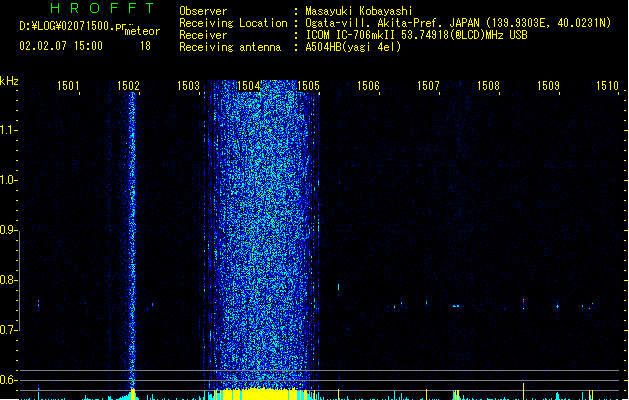Screen dimensions: 629x400
Task: Click the meteor count value 18
Action: pyautogui.click(x=145, y=46)
